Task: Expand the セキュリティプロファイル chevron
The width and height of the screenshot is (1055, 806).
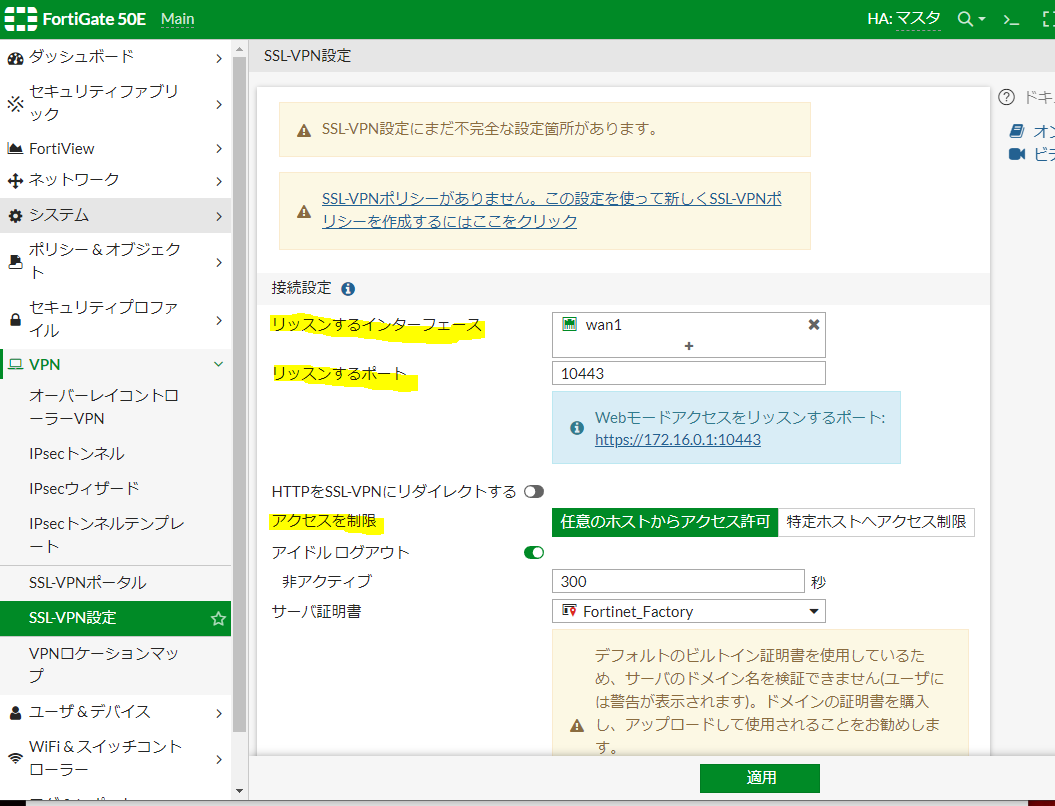Action: coord(219,320)
